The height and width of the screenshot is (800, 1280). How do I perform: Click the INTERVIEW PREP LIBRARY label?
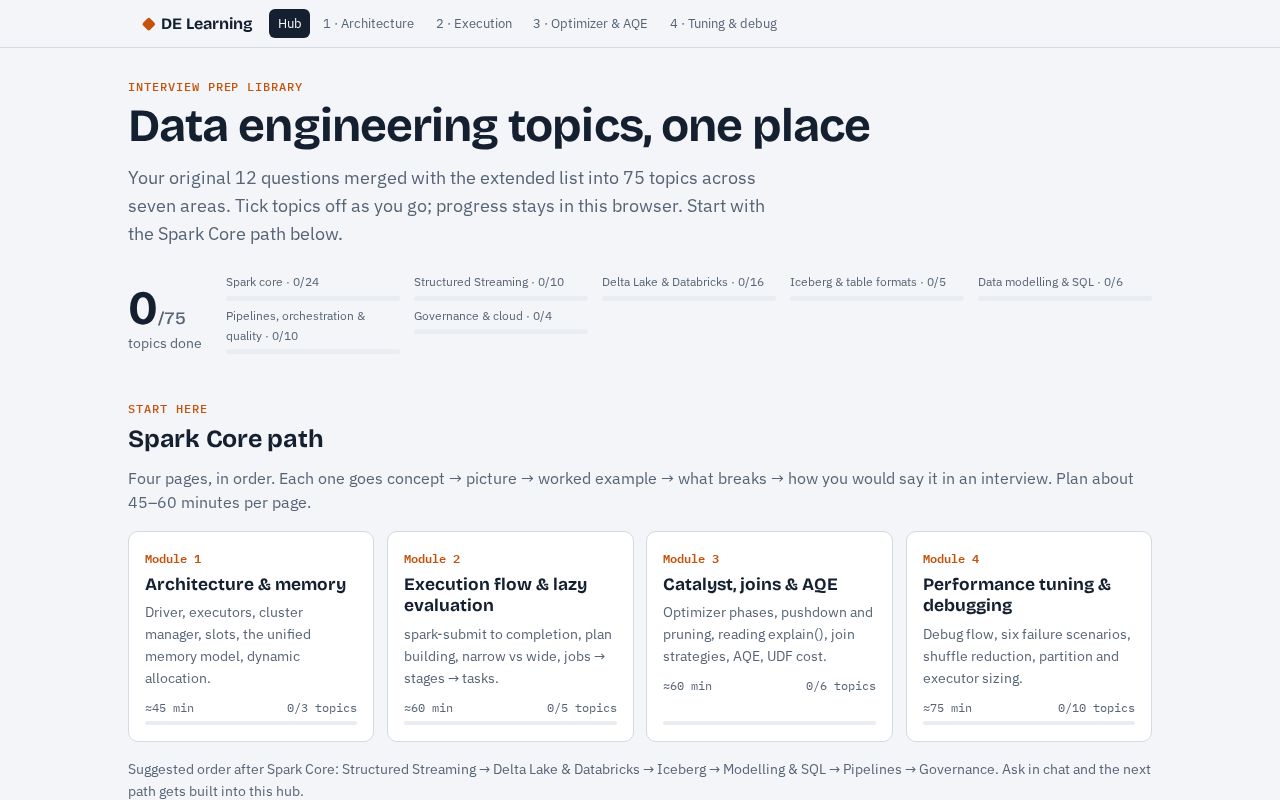point(215,87)
